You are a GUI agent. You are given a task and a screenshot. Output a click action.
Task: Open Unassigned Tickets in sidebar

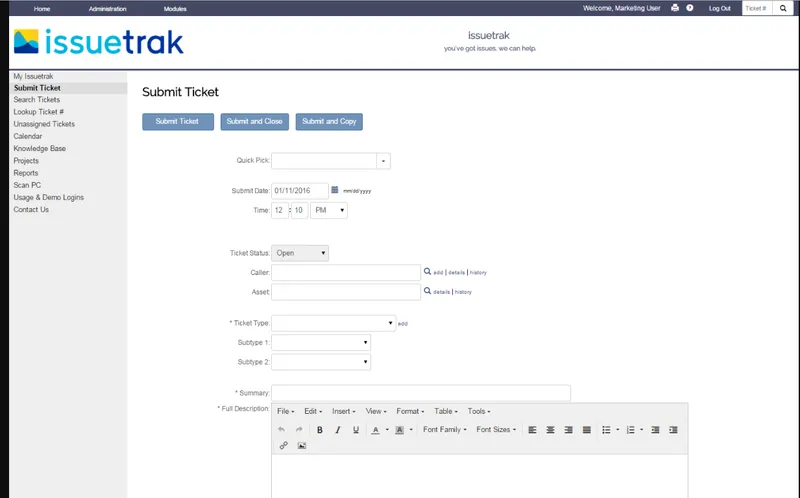[x=44, y=124]
